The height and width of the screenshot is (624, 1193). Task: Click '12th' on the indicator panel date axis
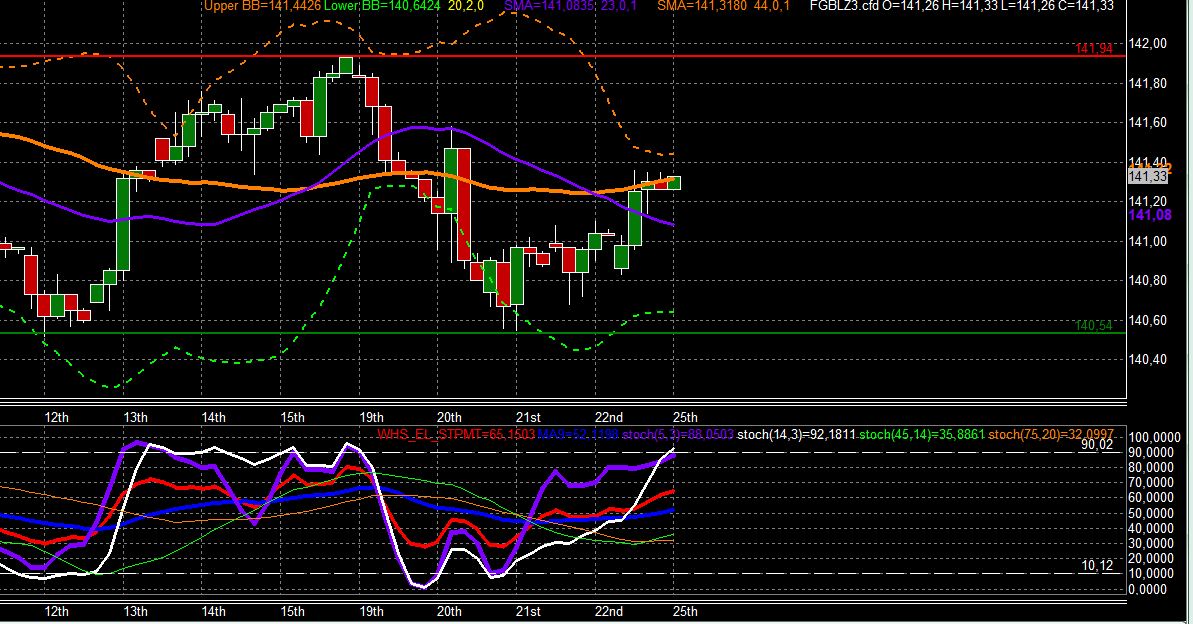pyautogui.click(x=56, y=611)
